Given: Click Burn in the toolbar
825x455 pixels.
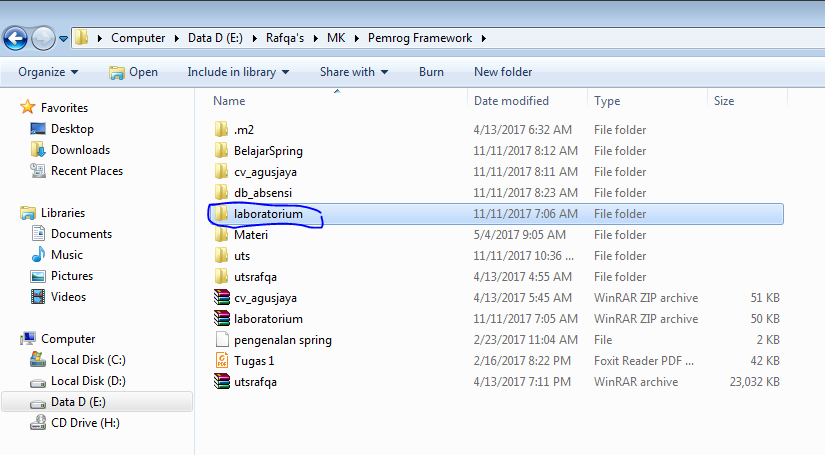Looking at the screenshot, I should pos(431,72).
